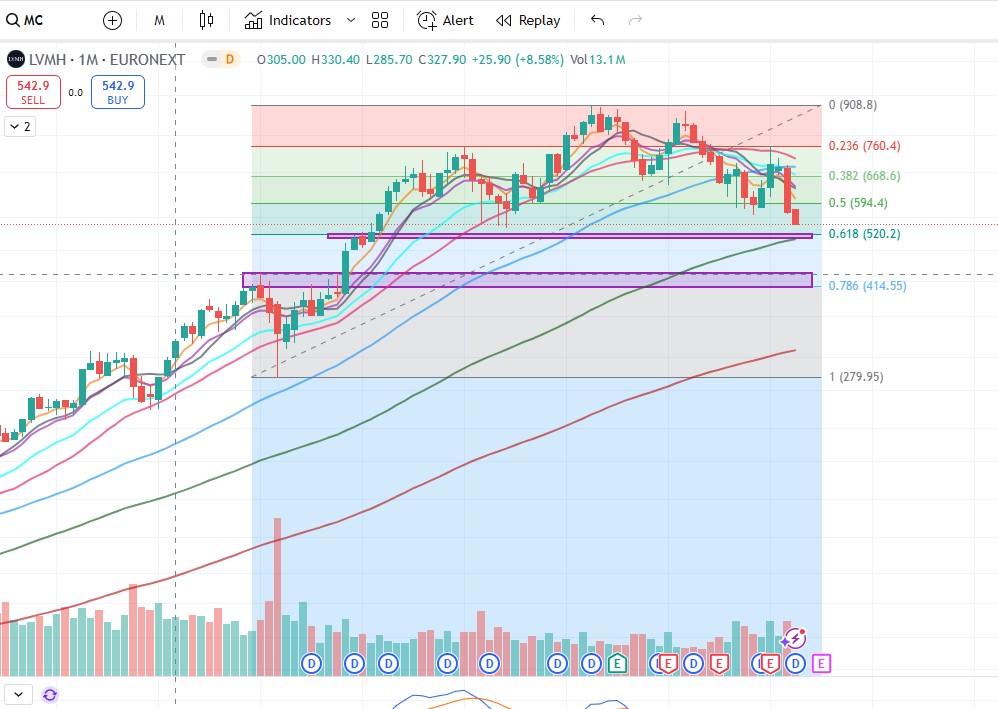Screen dimensions: 998x709
Task: Start bar Replay mode
Action: [528, 20]
